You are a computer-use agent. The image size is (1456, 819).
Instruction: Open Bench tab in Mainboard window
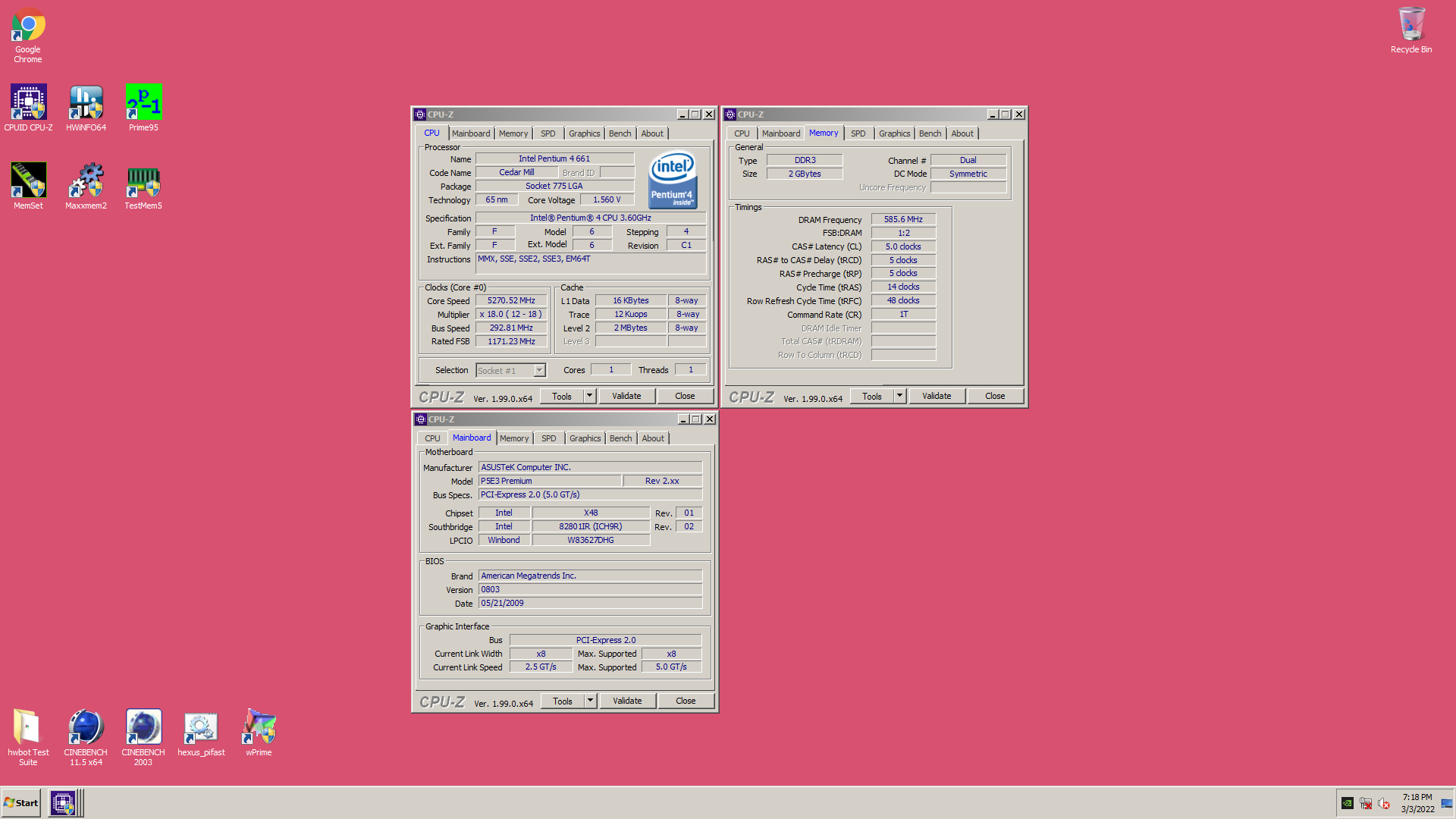point(621,438)
